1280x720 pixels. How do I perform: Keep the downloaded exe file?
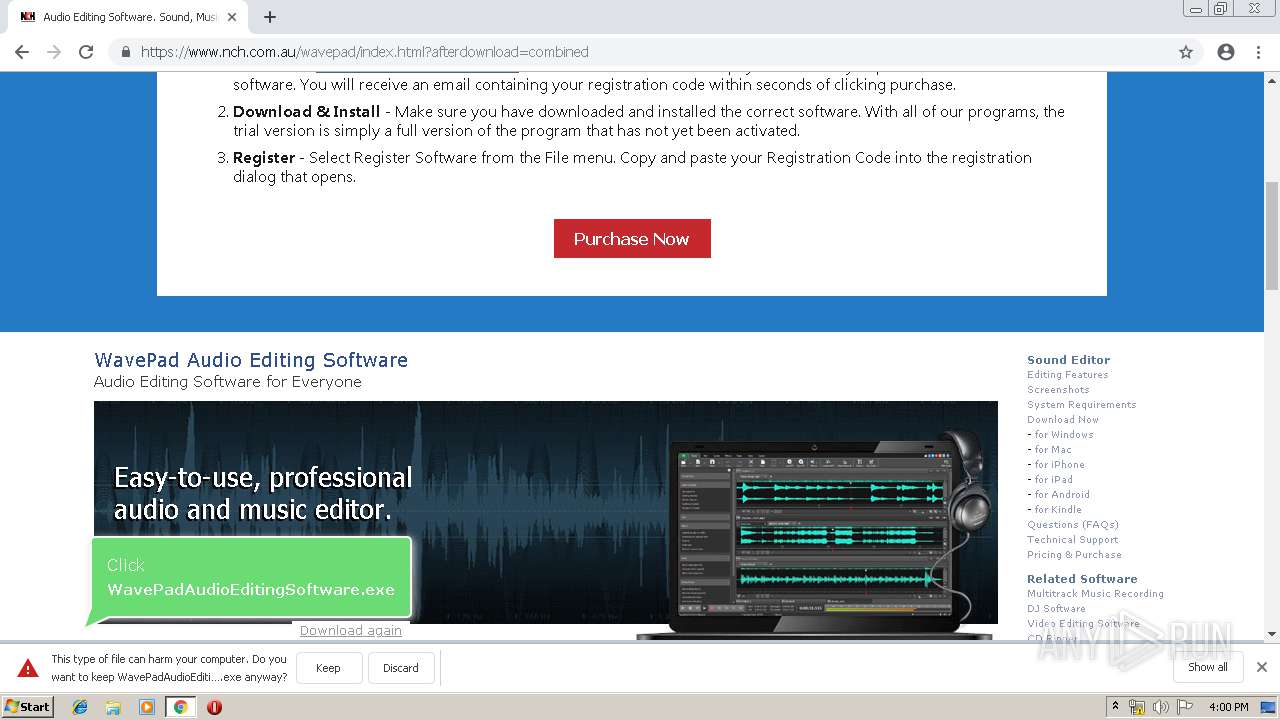point(328,668)
